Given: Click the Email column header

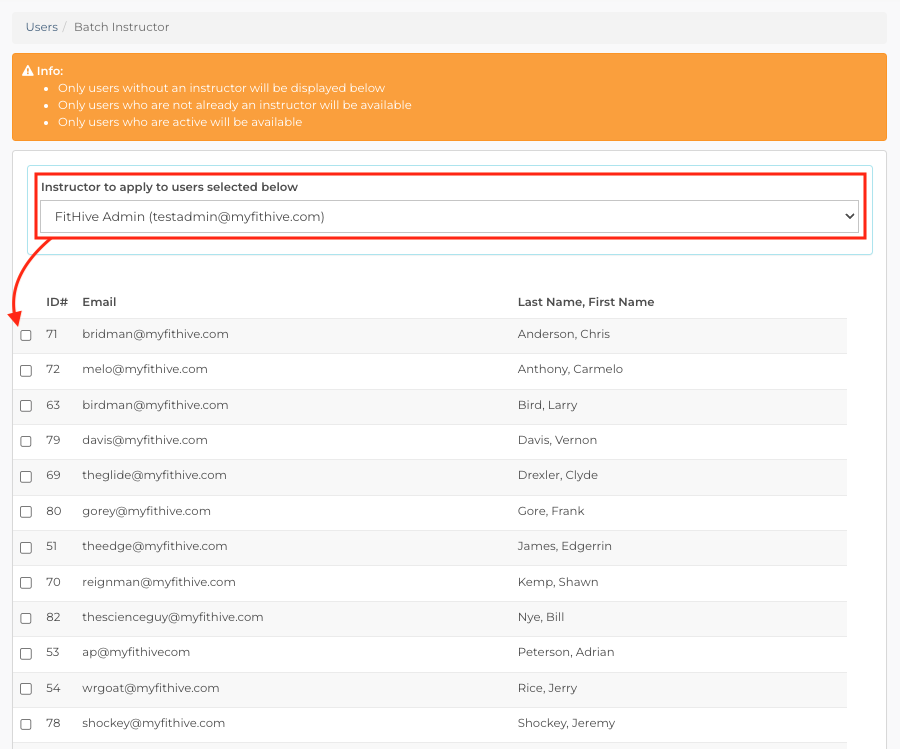Looking at the screenshot, I should pos(99,302).
